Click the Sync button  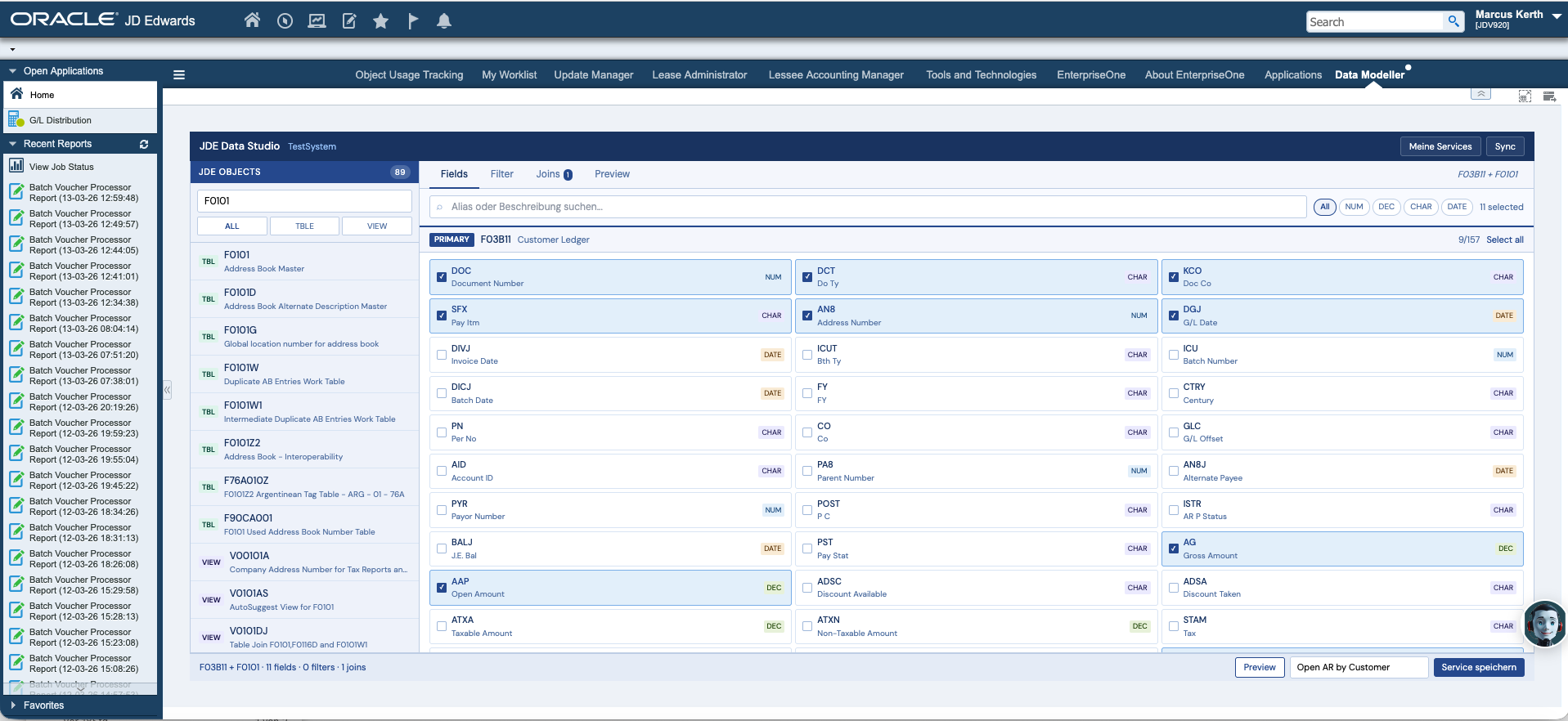1505,146
